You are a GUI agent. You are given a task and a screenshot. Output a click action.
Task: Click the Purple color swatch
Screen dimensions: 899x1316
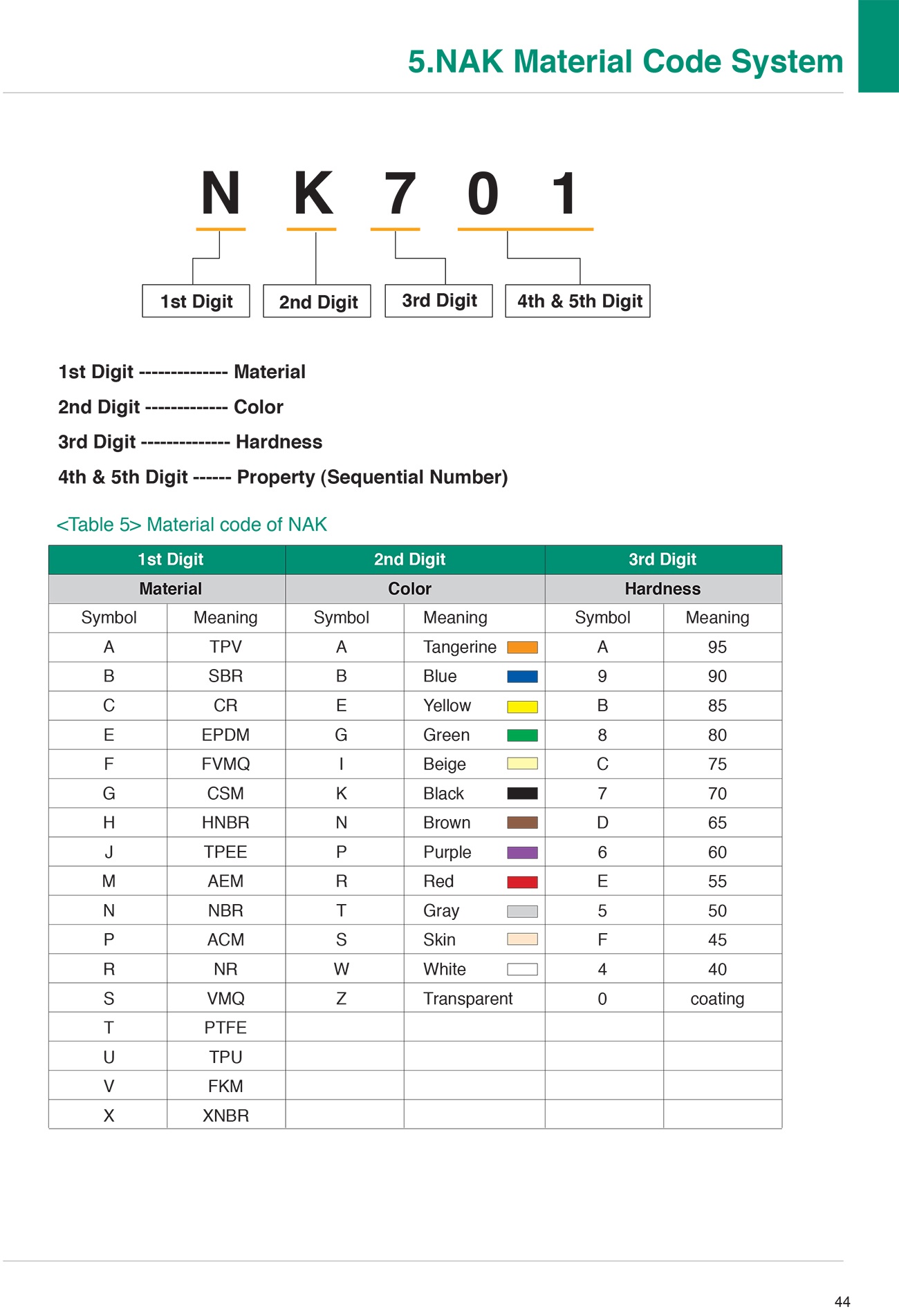(x=522, y=852)
